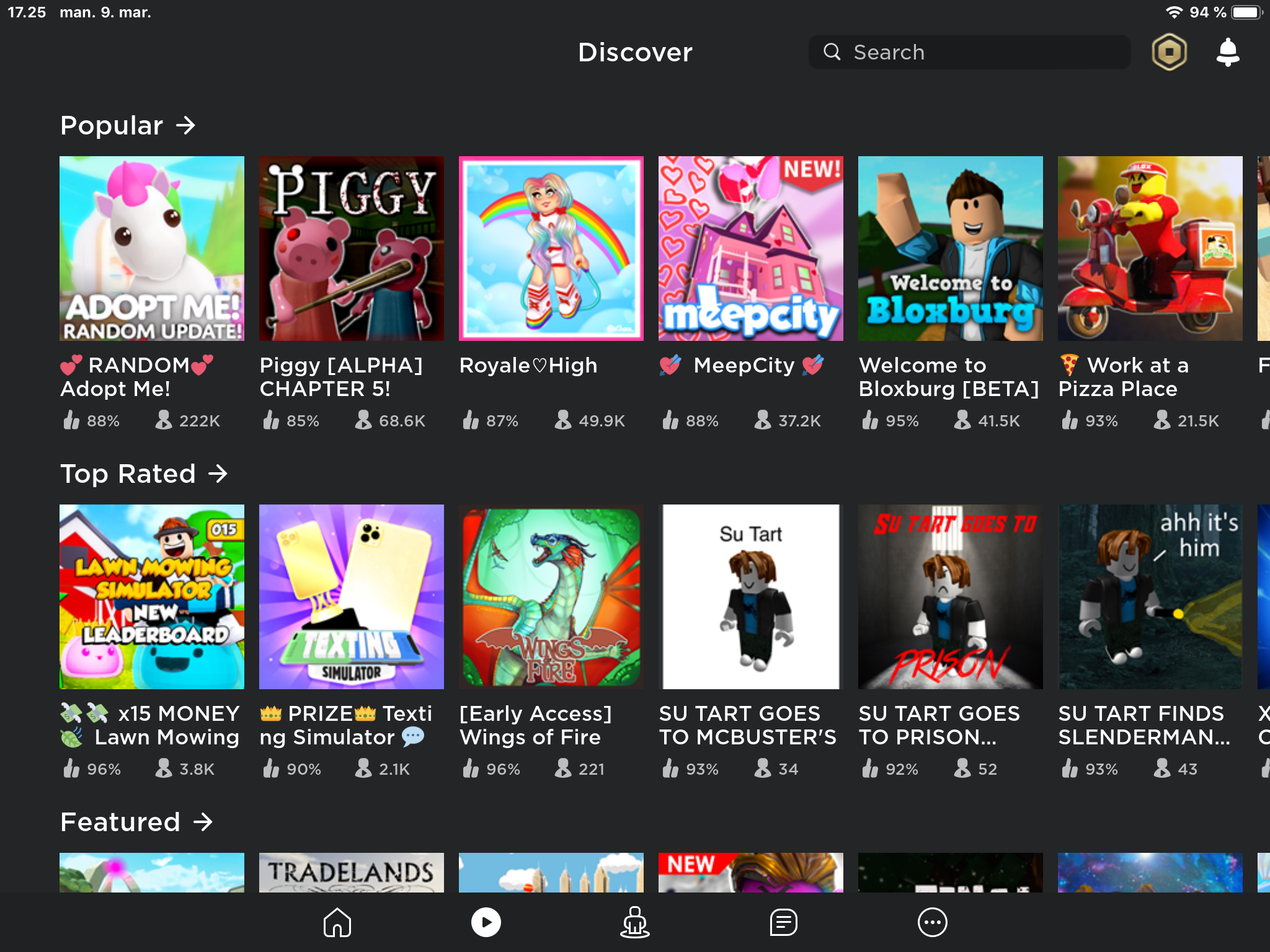Click the 49.9K player count under Royale High
The image size is (1270, 952).
click(590, 421)
